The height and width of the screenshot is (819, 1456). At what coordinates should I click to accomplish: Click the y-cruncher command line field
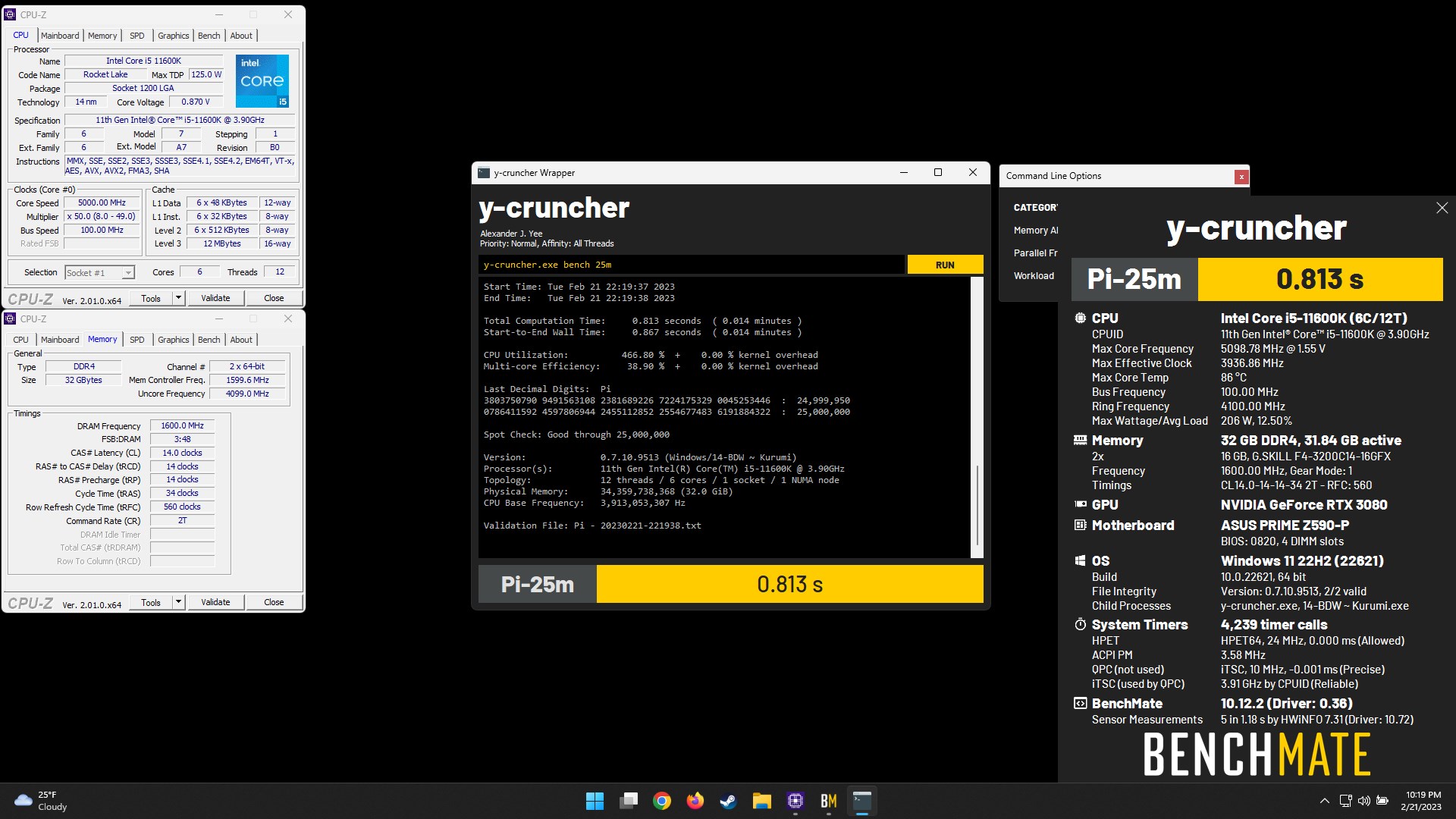[x=691, y=265]
